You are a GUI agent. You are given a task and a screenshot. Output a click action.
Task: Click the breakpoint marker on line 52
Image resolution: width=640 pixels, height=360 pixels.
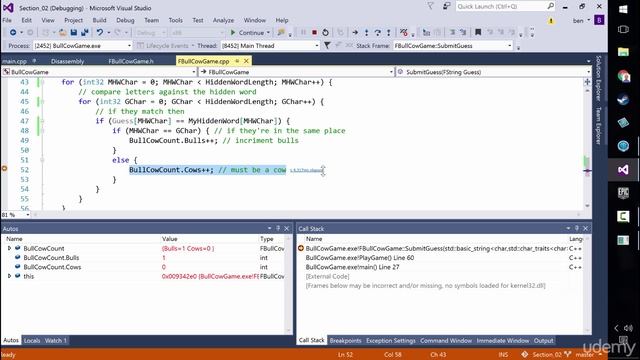[4, 169]
